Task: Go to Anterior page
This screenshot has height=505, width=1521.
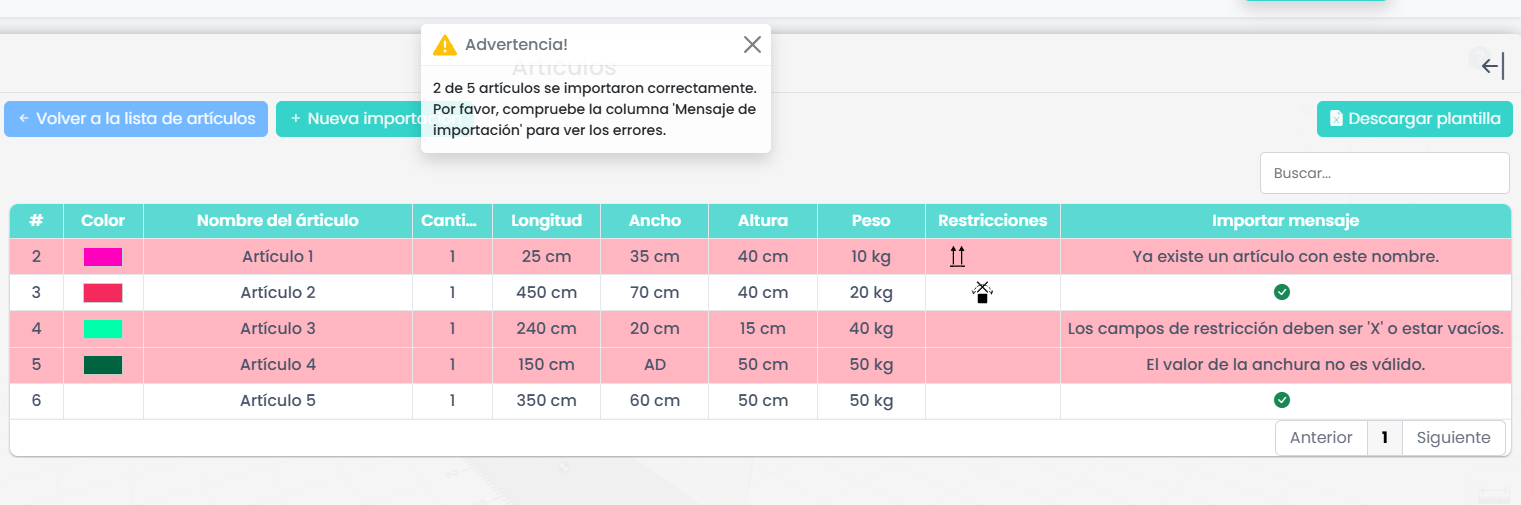Action: 1321,438
